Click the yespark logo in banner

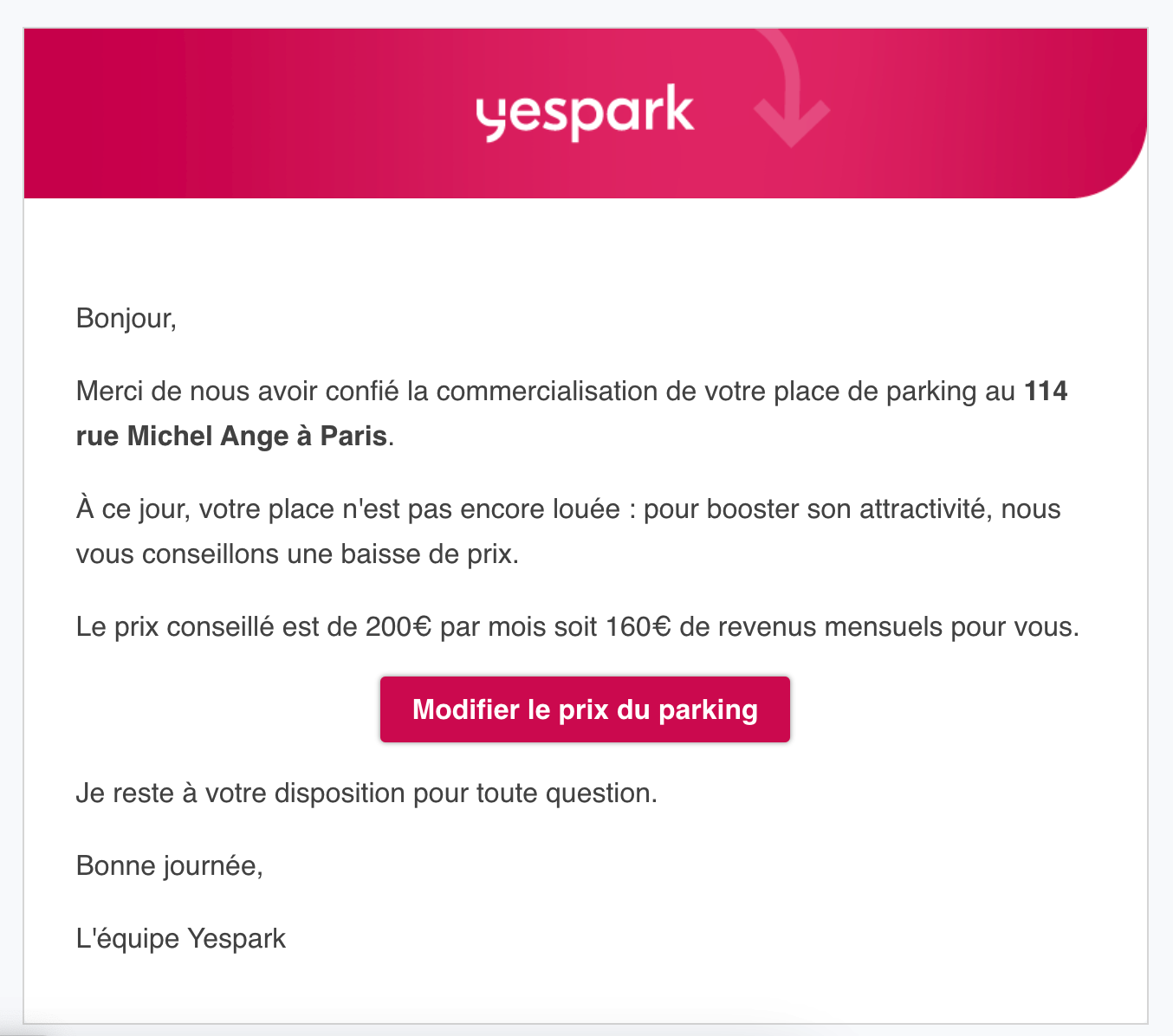(585, 113)
